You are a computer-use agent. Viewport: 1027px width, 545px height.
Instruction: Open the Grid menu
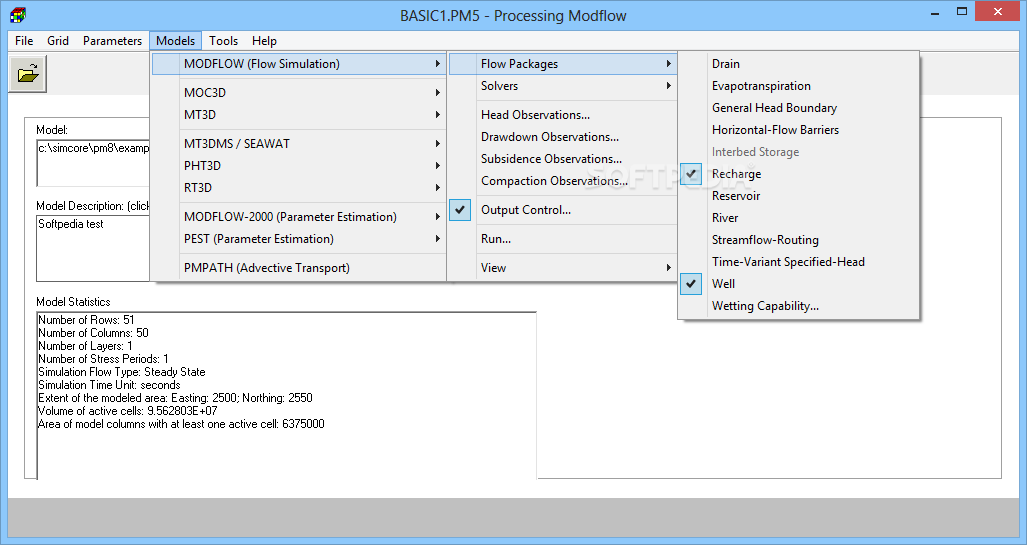pyautogui.click(x=58, y=41)
